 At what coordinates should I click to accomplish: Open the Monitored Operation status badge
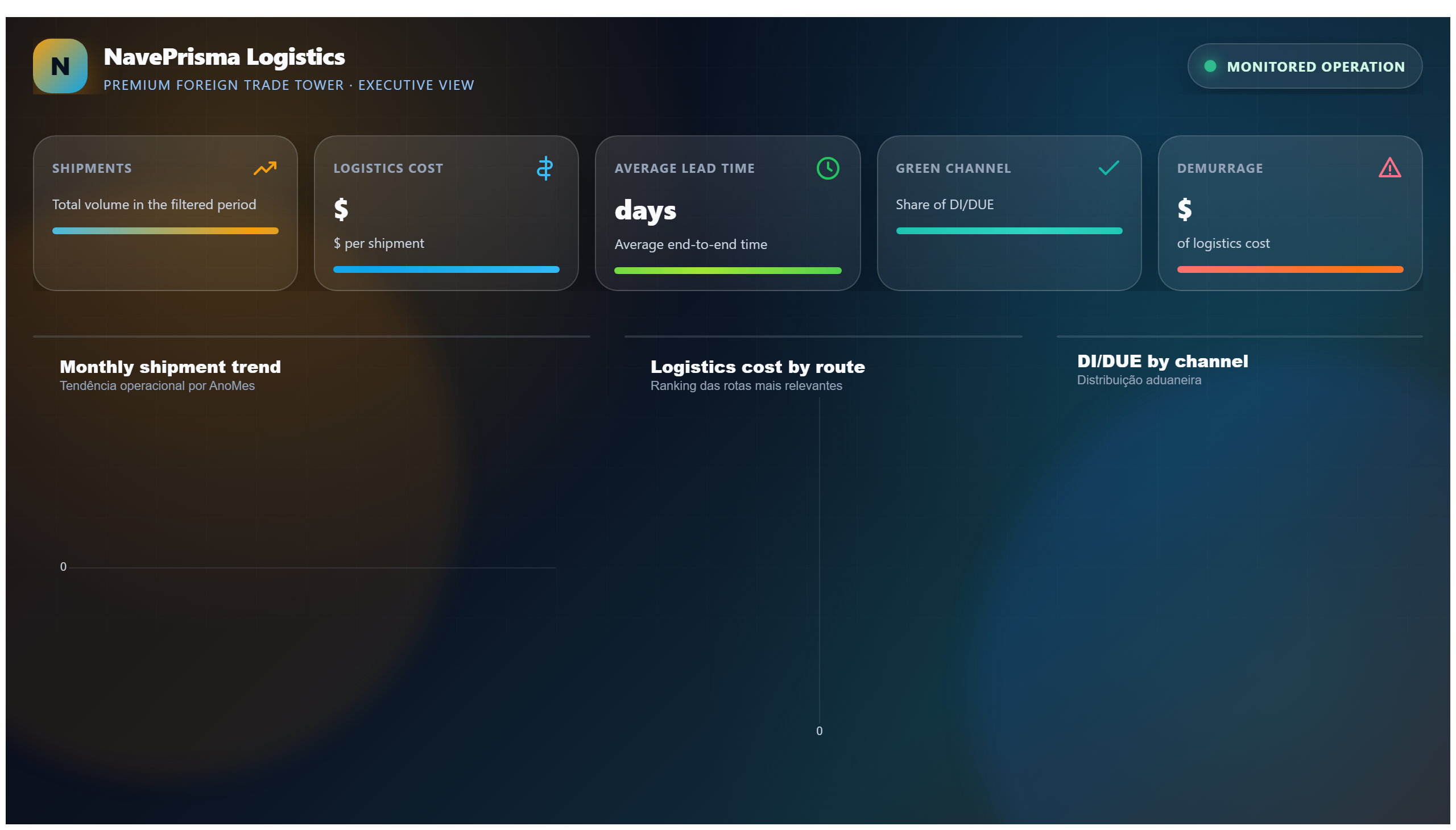pos(1304,66)
